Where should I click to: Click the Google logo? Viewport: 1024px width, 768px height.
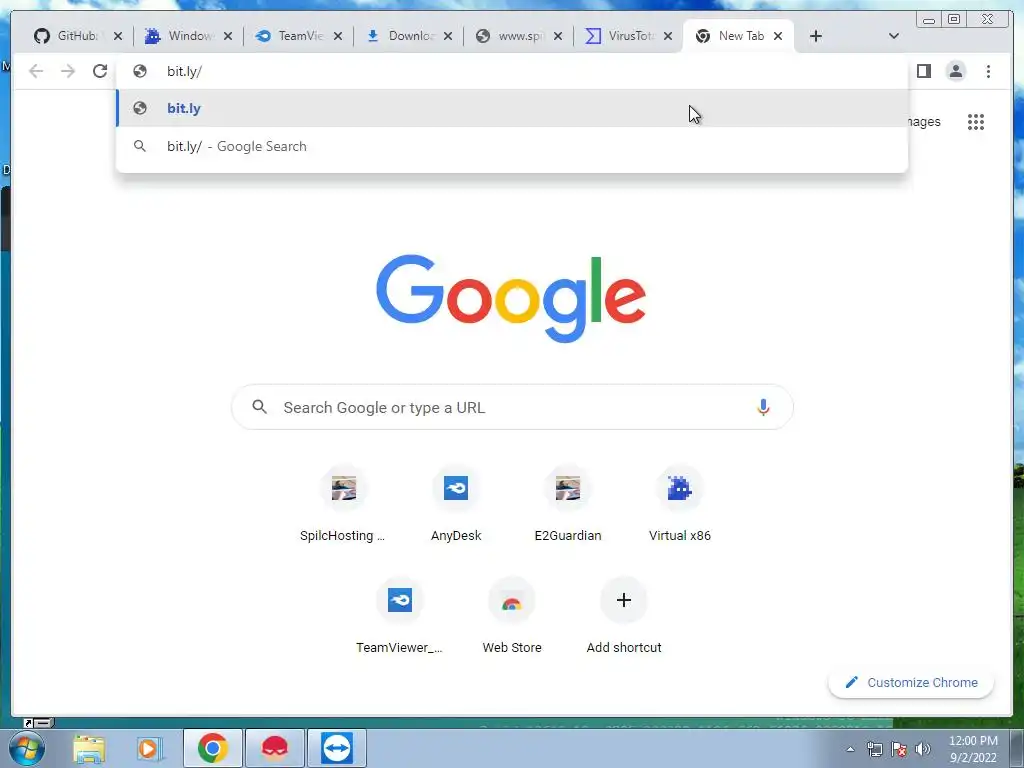pos(511,298)
